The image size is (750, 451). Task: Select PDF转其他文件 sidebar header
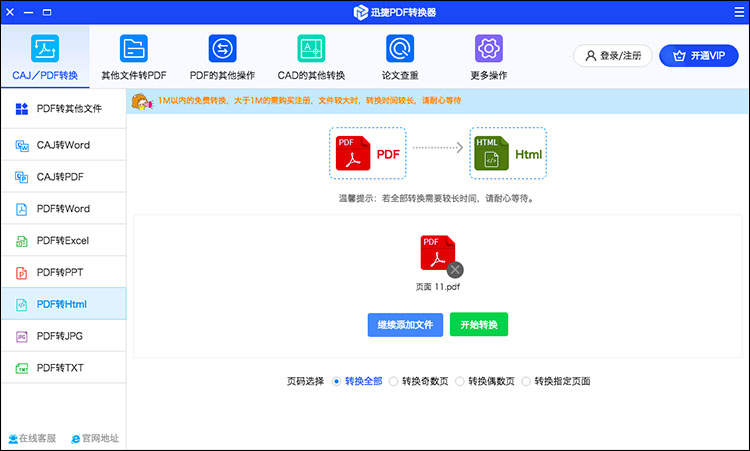pos(64,109)
